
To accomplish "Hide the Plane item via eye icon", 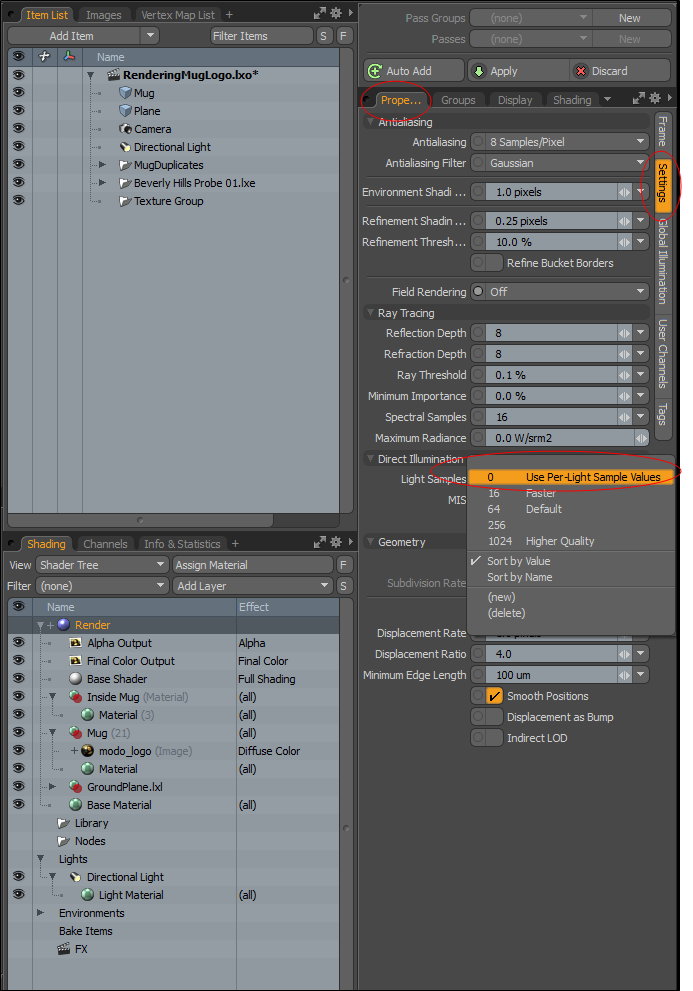I will tap(18, 111).
